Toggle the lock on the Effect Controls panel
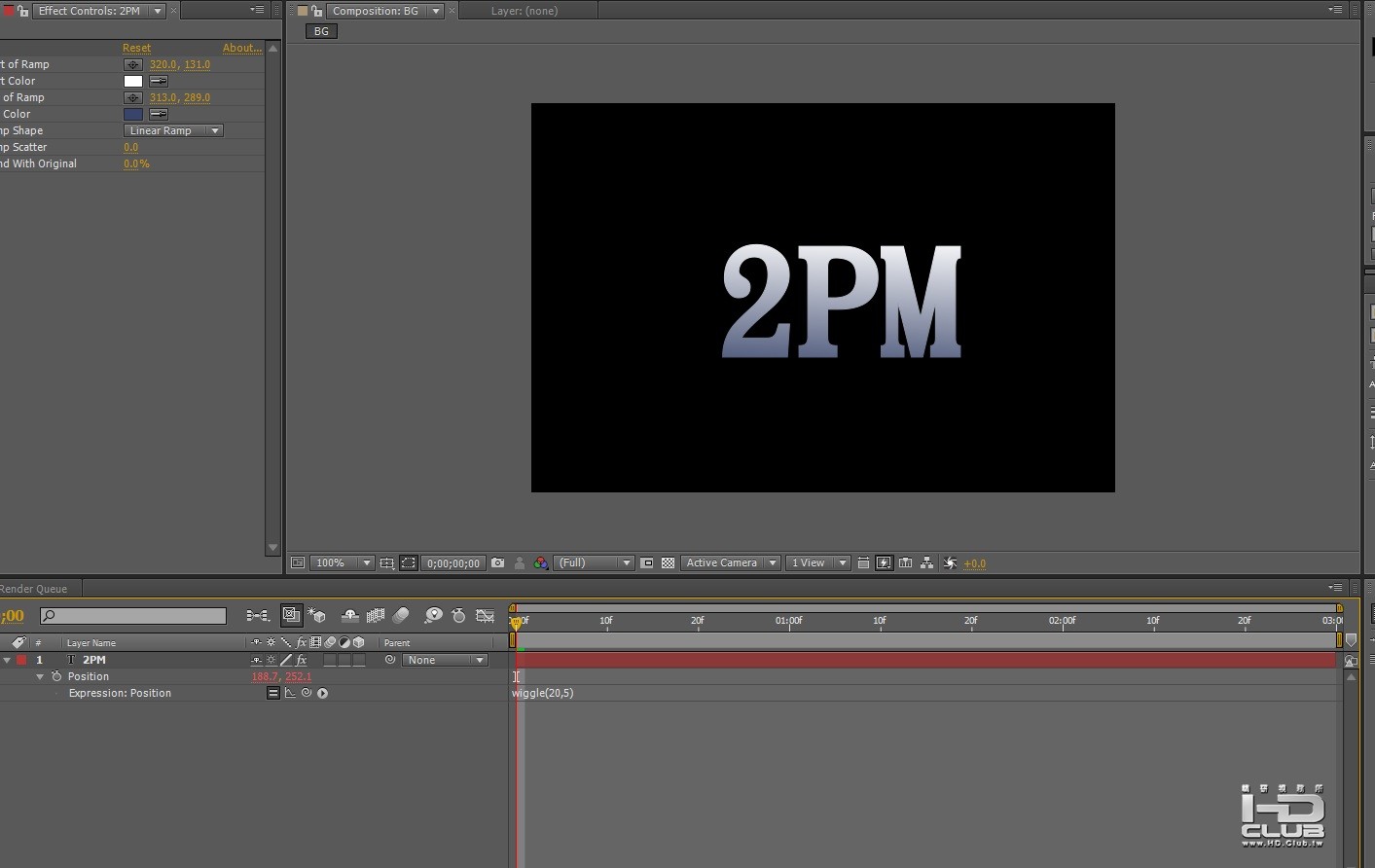This screenshot has height=868, width=1375. point(23,11)
